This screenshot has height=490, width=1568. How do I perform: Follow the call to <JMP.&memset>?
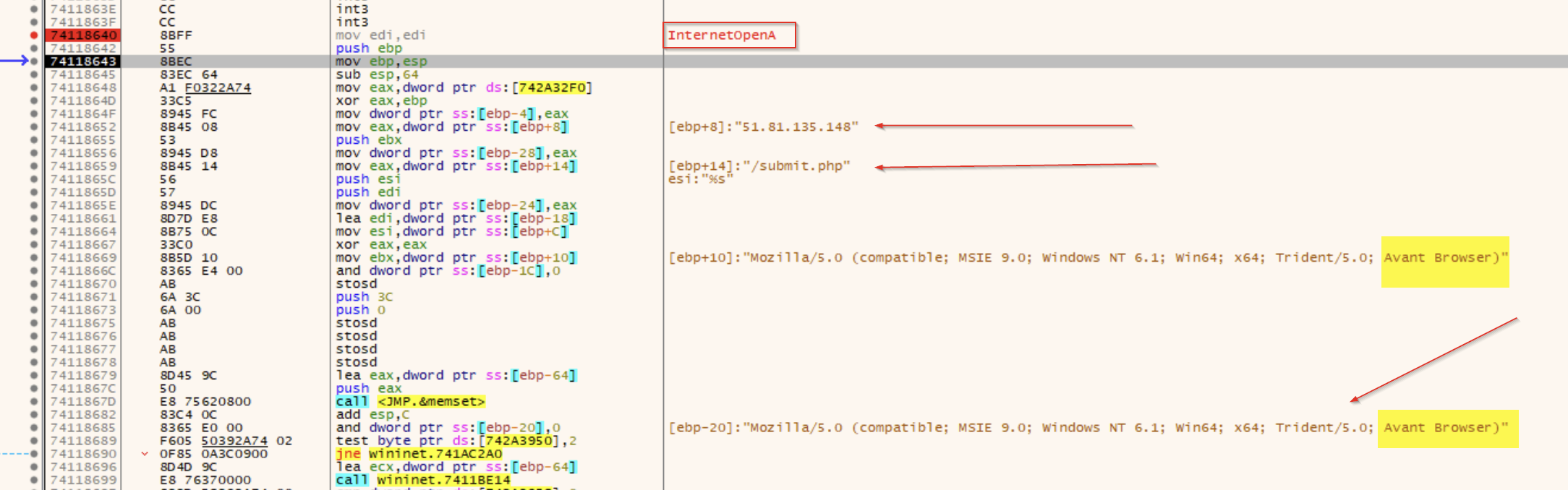(431, 401)
